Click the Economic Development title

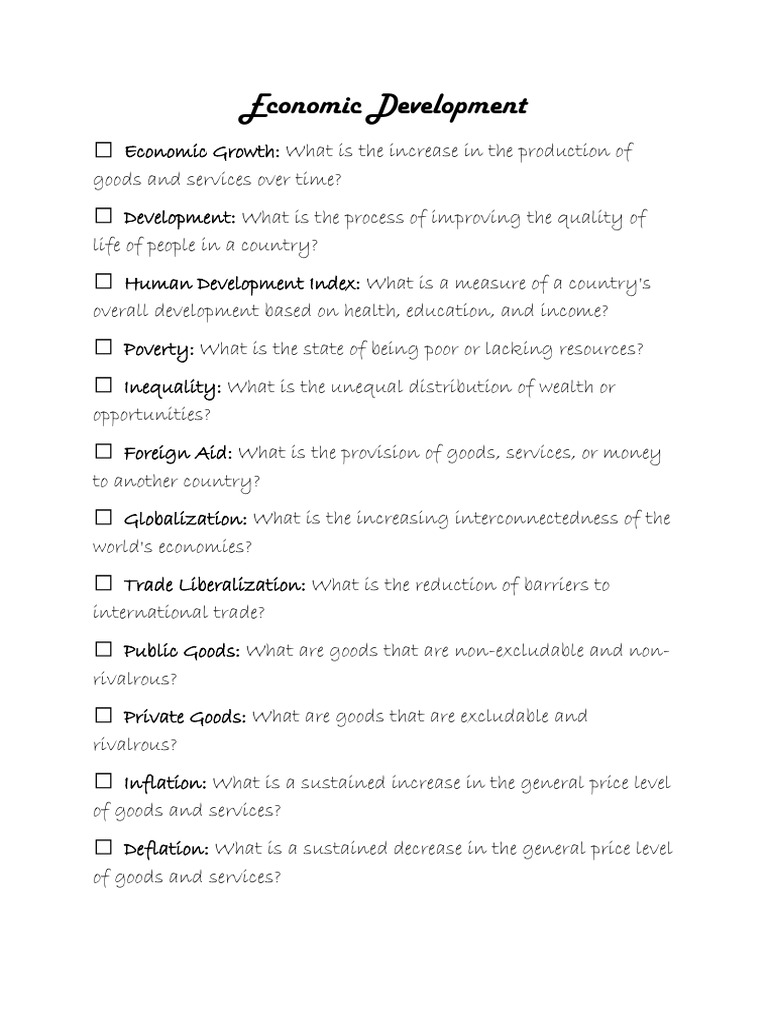[384, 106]
